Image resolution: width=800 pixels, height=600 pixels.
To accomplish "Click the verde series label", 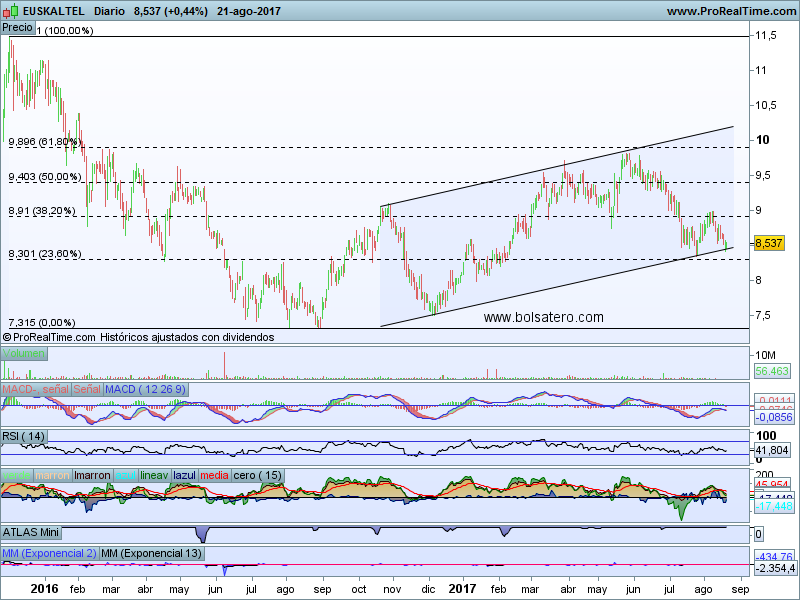I will 17,475.
